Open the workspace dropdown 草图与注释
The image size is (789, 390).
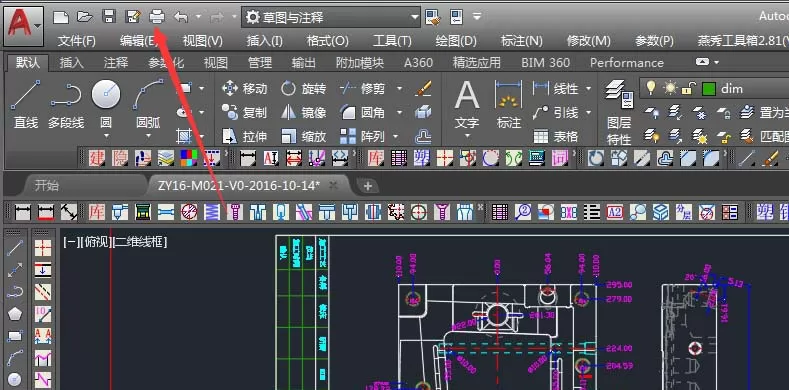tap(331, 18)
